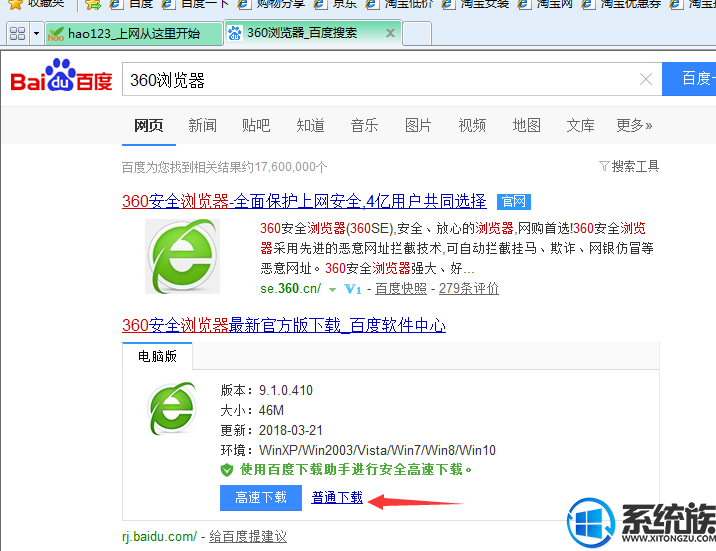Click the V1 credibility badge icon
716x551 pixels.
353,289
